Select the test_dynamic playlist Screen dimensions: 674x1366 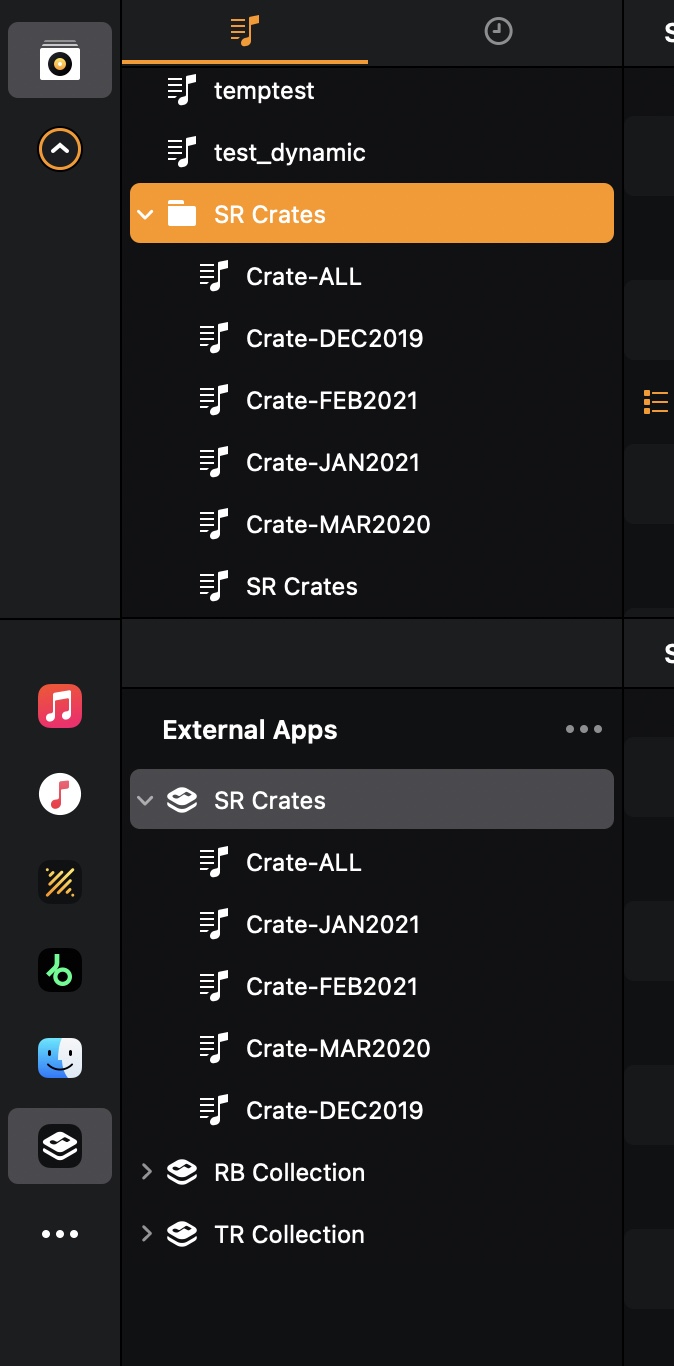(x=289, y=152)
